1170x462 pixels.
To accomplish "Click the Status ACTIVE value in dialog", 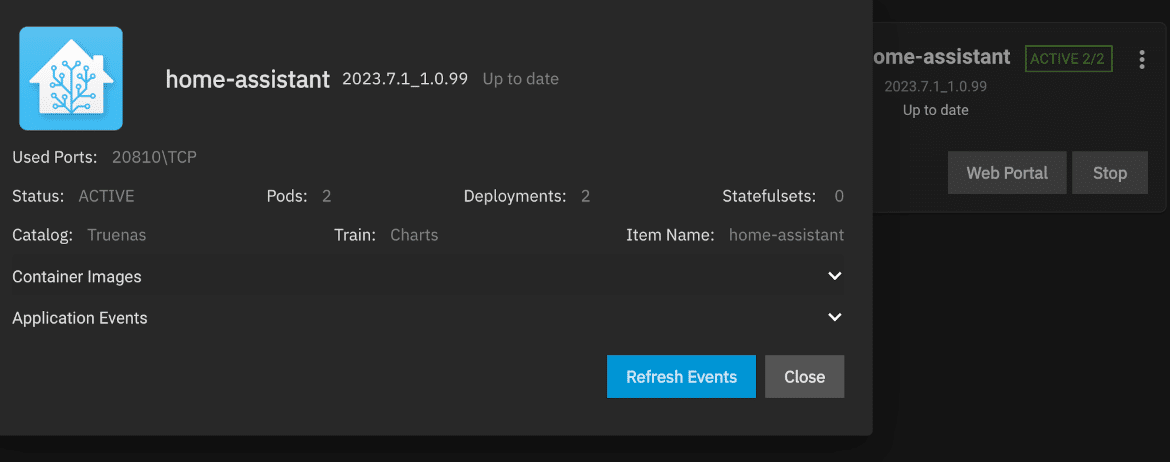I will pos(107,196).
